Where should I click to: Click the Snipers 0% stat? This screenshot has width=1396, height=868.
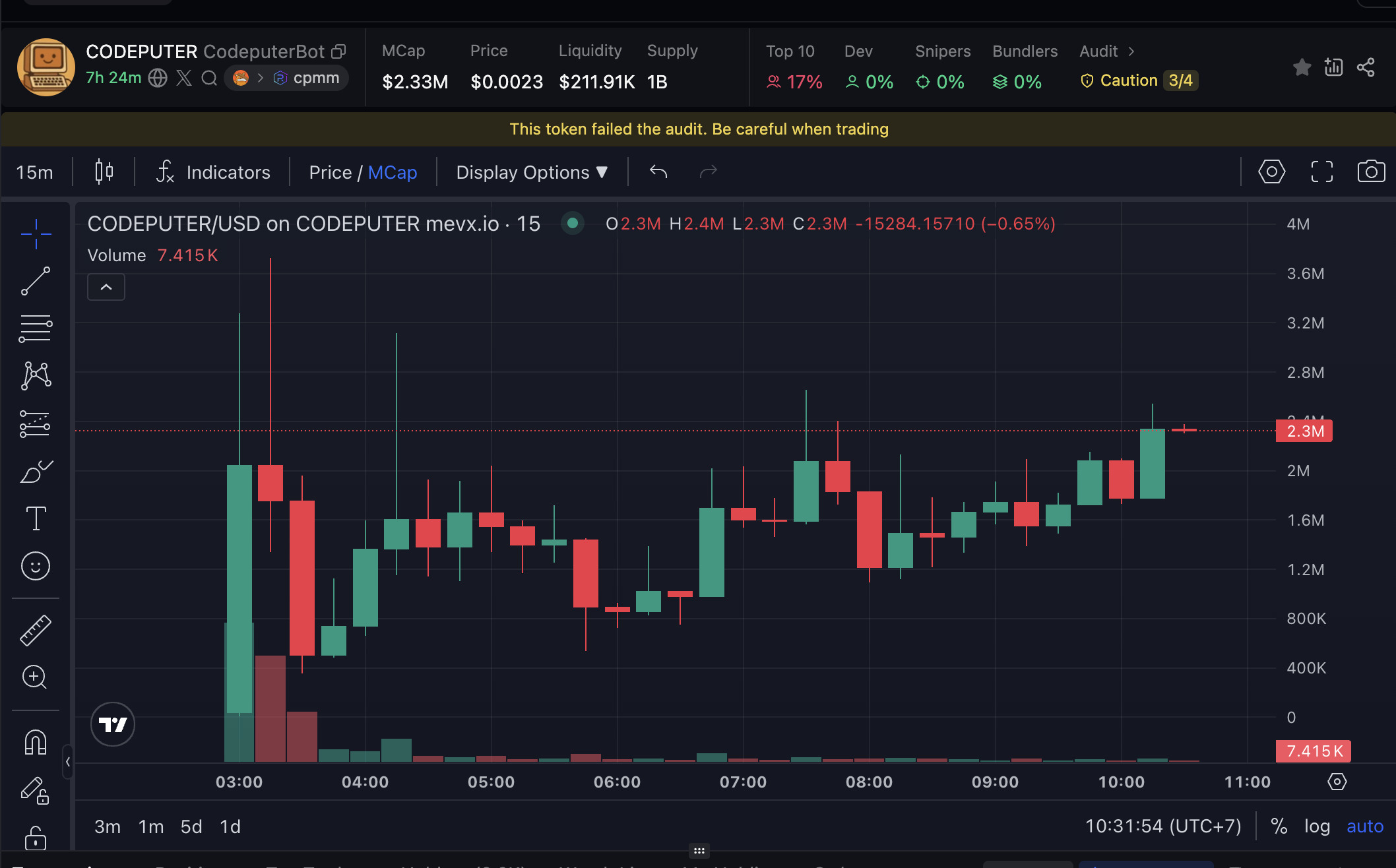[942, 67]
